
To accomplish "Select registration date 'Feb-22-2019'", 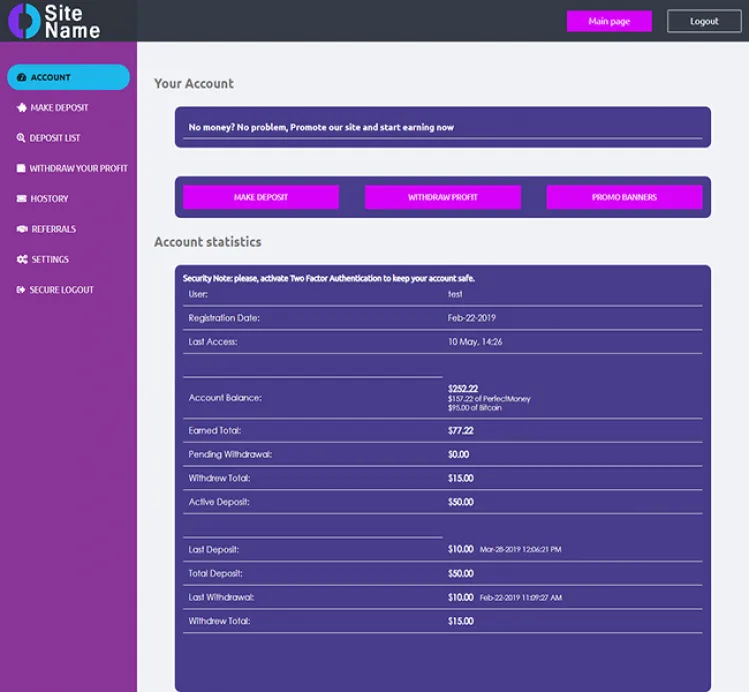I will click(472, 318).
